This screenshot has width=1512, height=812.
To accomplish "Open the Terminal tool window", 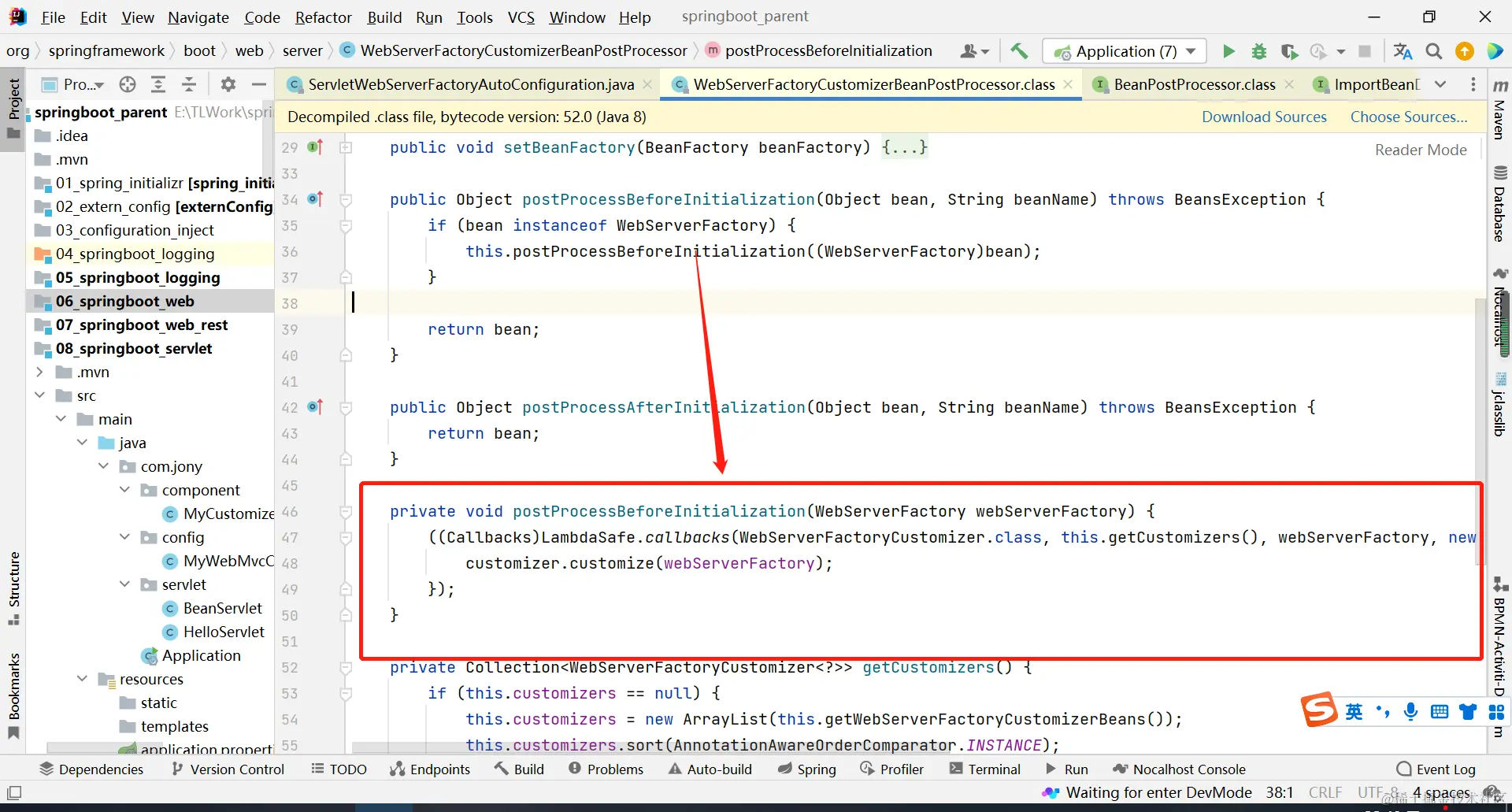I will 985,769.
